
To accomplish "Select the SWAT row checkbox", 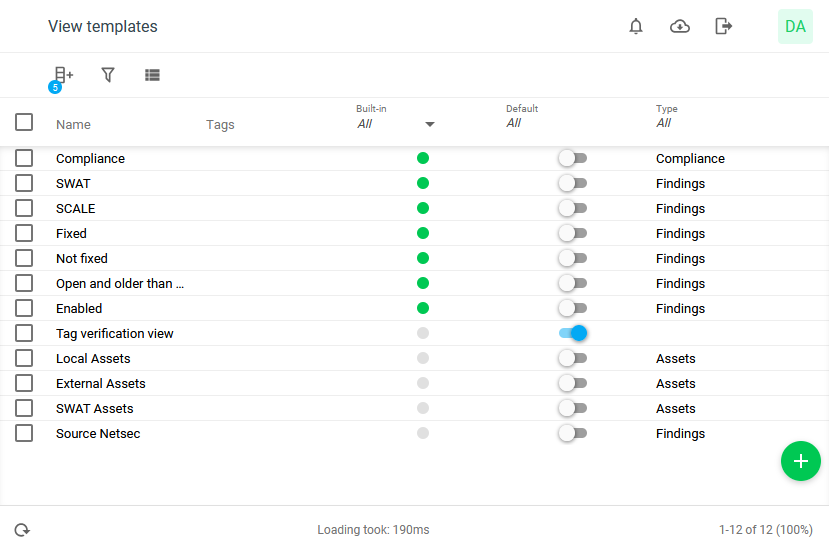I will 24,184.
